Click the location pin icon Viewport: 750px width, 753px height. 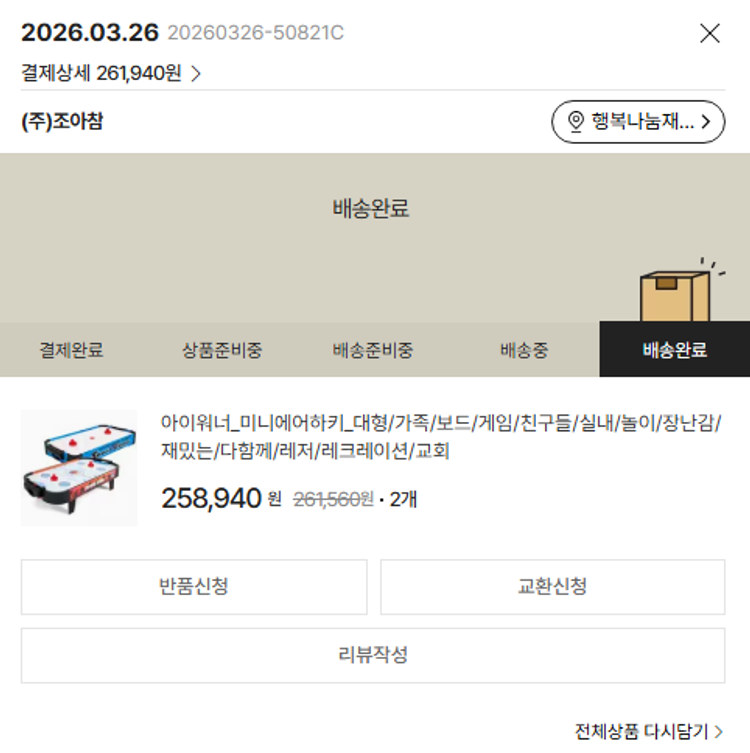coord(575,122)
